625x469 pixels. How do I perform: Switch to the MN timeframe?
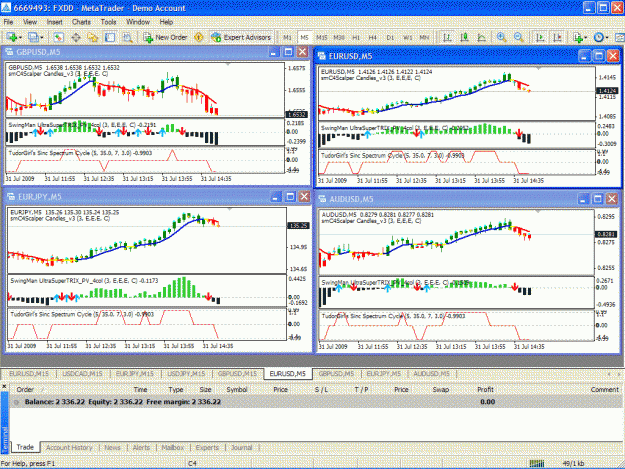pos(424,37)
